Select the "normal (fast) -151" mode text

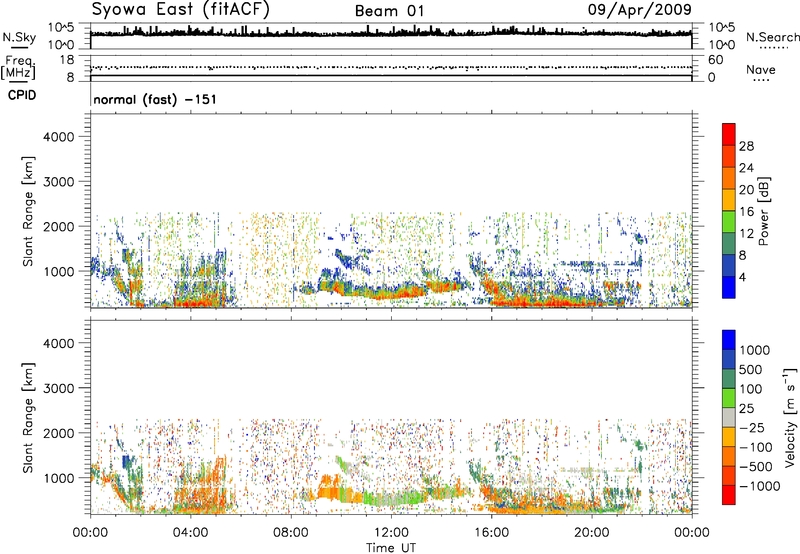[x=155, y=99]
